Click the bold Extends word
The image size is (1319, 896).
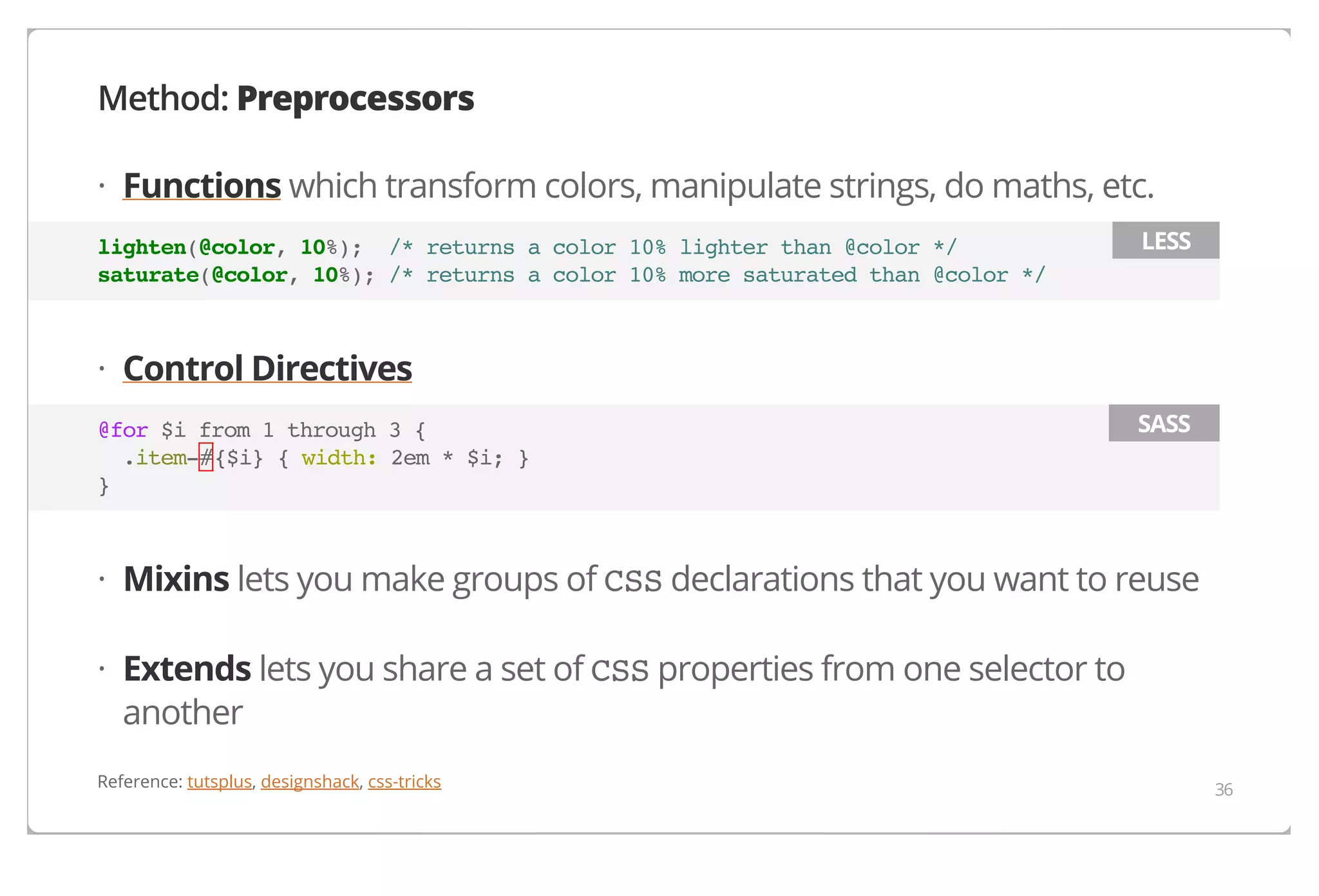tap(187, 669)
